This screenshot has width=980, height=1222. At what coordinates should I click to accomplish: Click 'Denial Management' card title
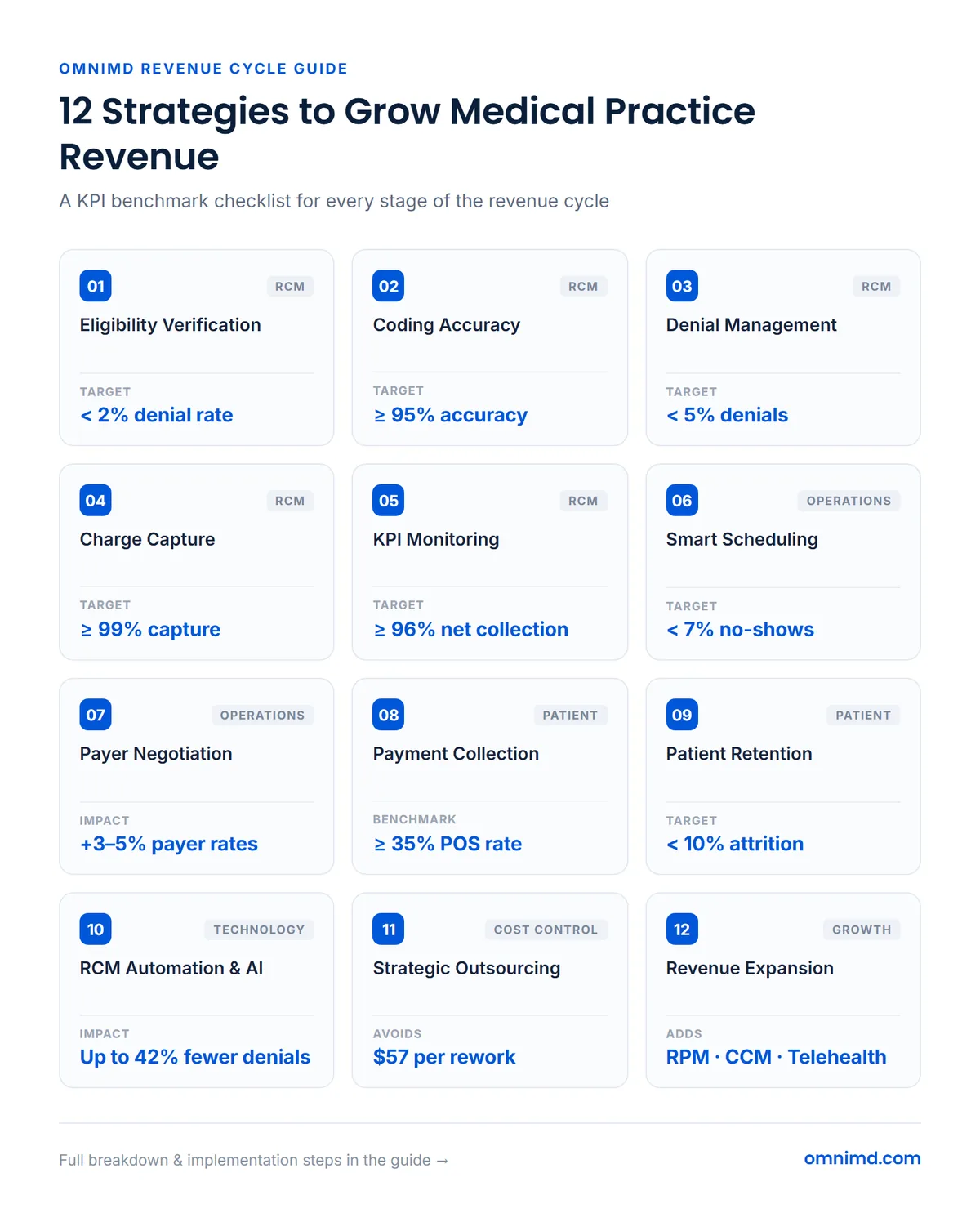751,325
